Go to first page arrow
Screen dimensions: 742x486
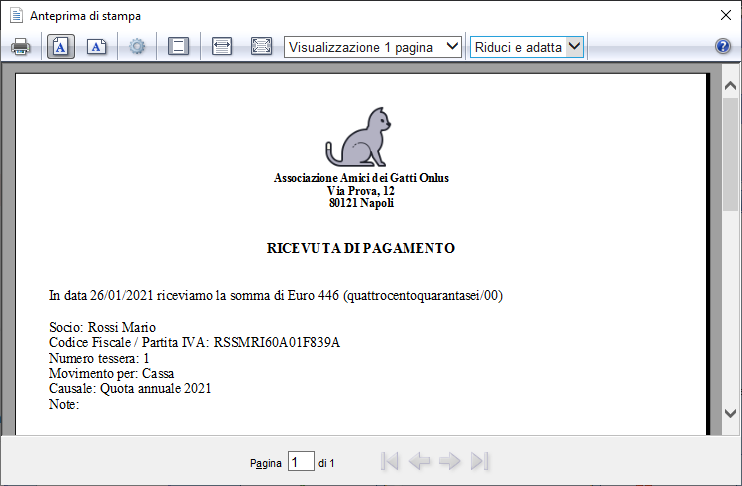point(390,461)
